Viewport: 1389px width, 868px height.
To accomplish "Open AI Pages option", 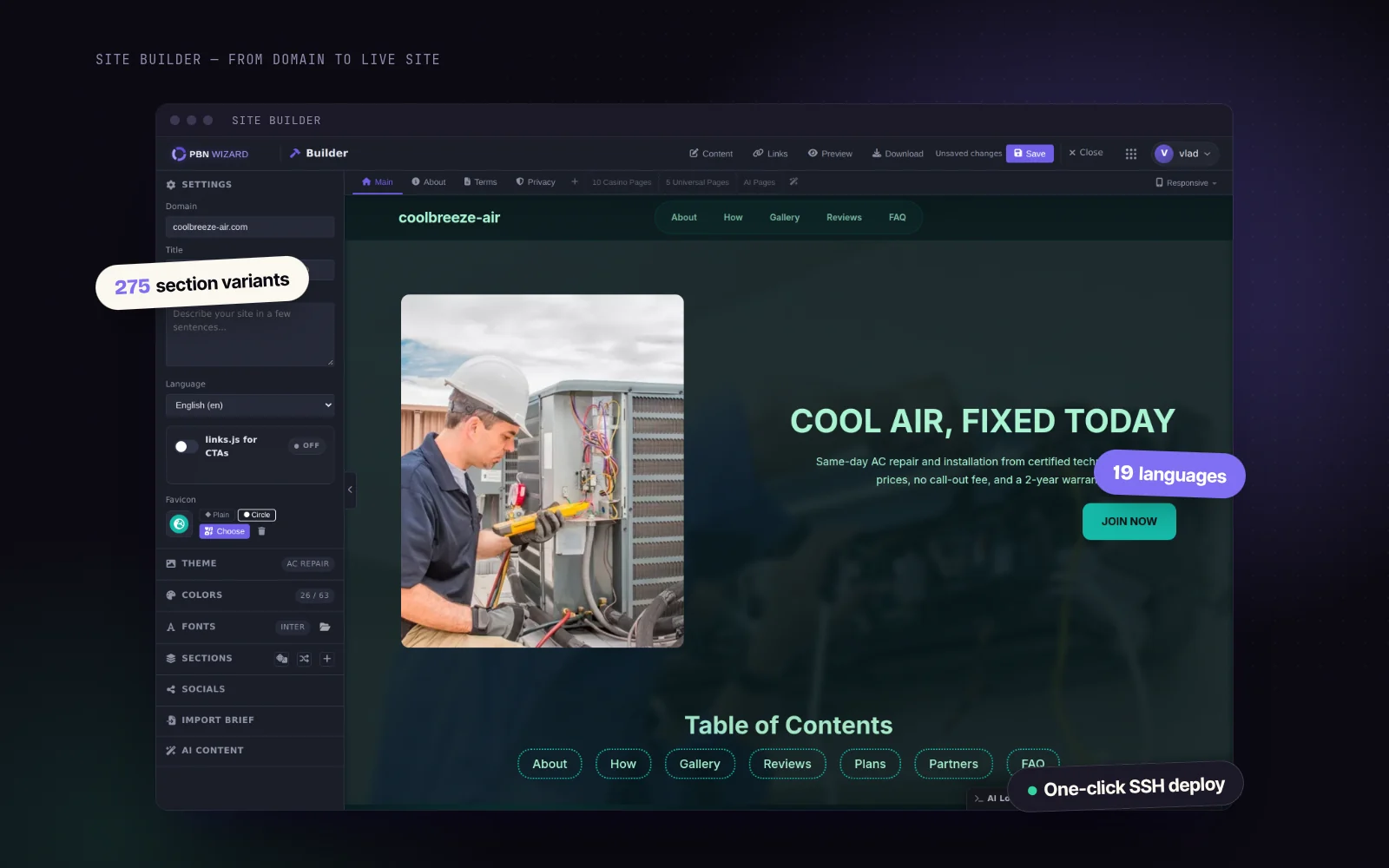I will pos(760,182).
